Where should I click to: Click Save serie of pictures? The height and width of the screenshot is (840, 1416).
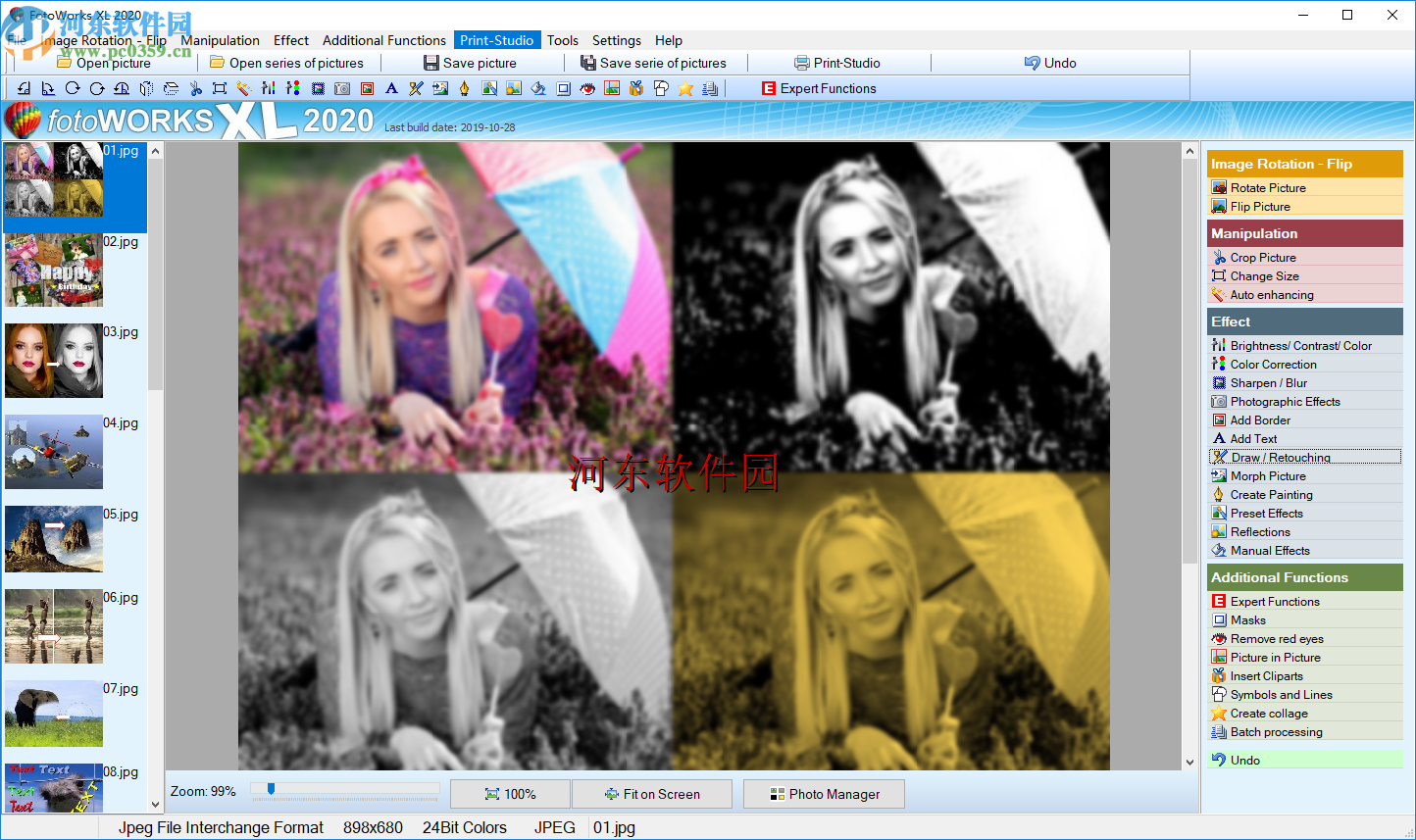pos(655,62)
